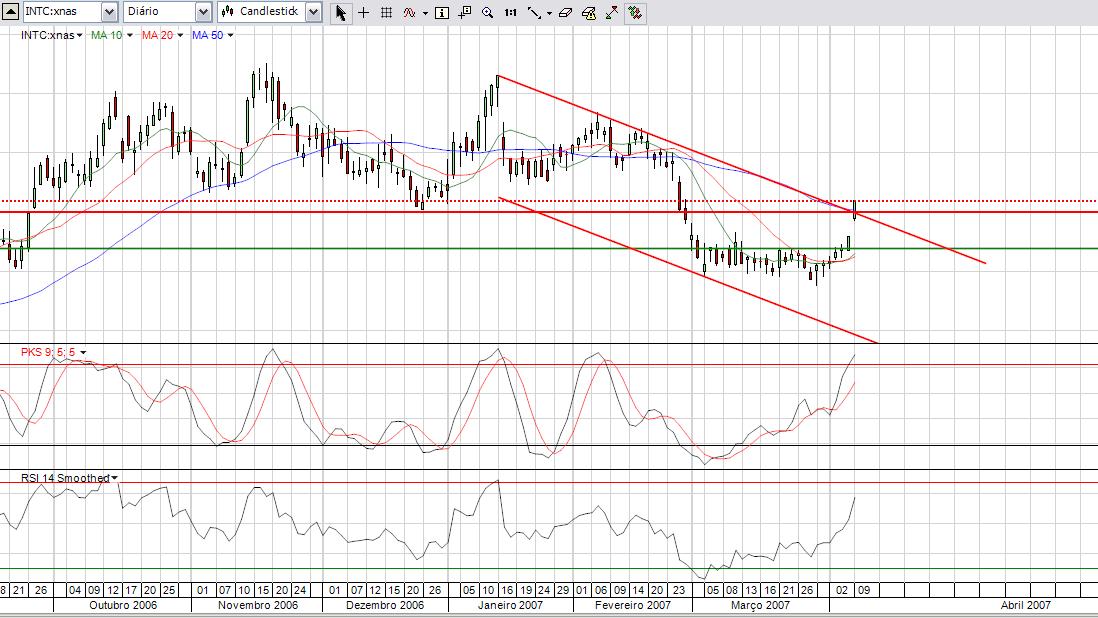Click the add indicator wave icon

pos(409,13)
